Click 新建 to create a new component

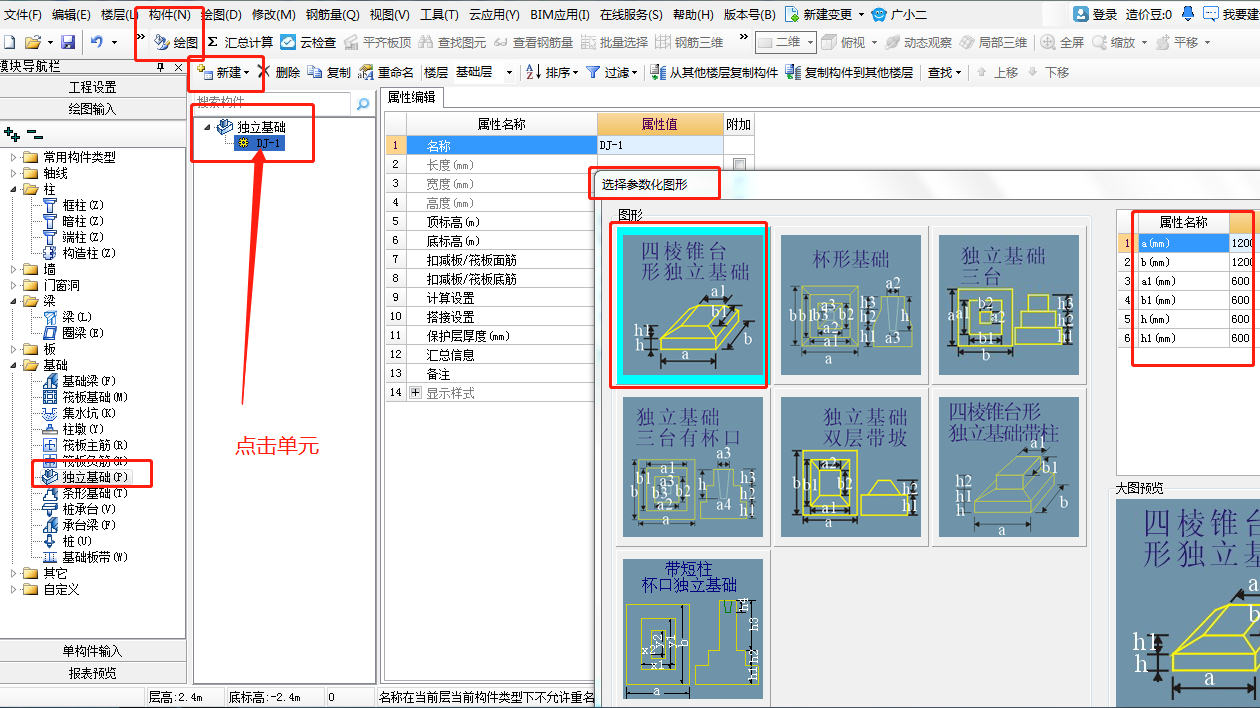(223, 73)
